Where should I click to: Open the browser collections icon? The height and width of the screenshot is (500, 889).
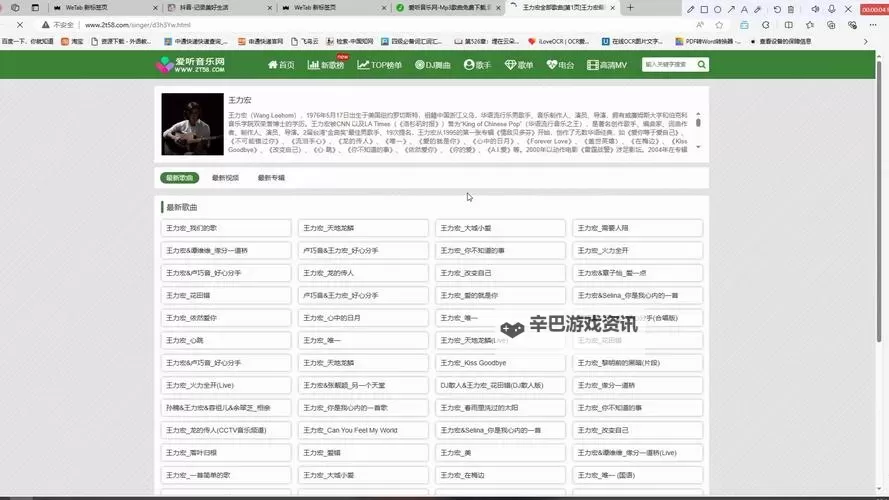[831, 25]
